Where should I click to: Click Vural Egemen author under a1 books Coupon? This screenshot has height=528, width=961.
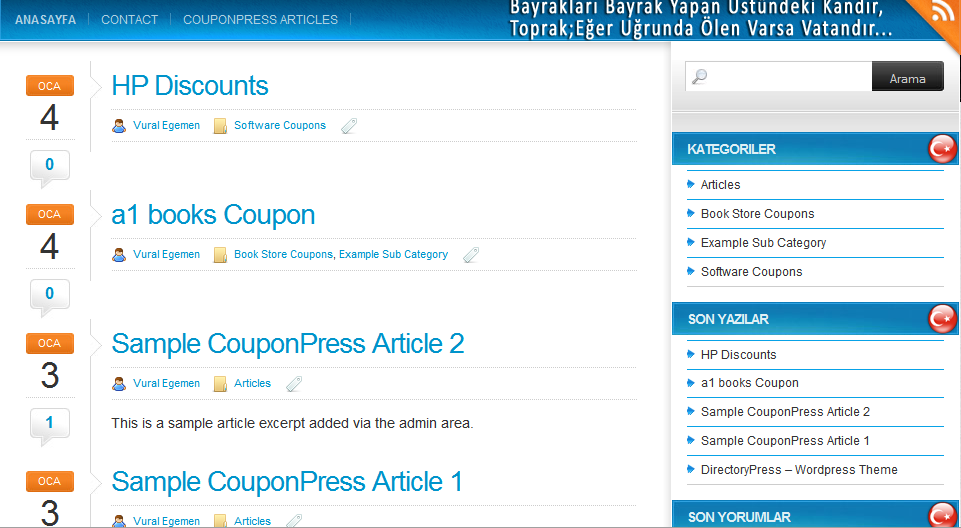point(166,254)
